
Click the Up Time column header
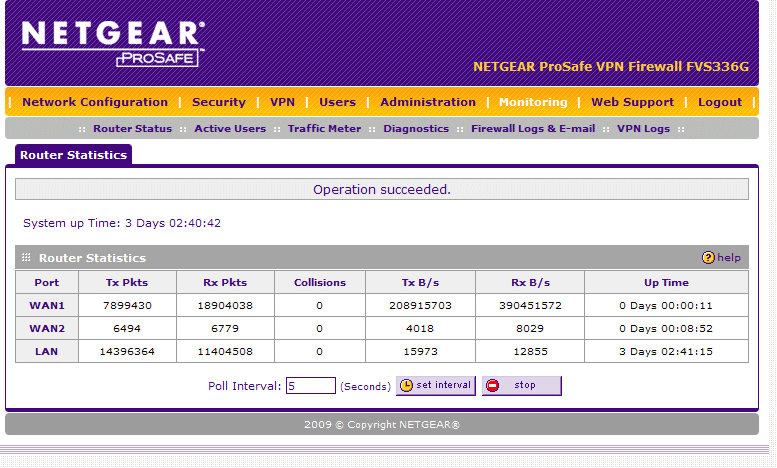click(666, 283)
